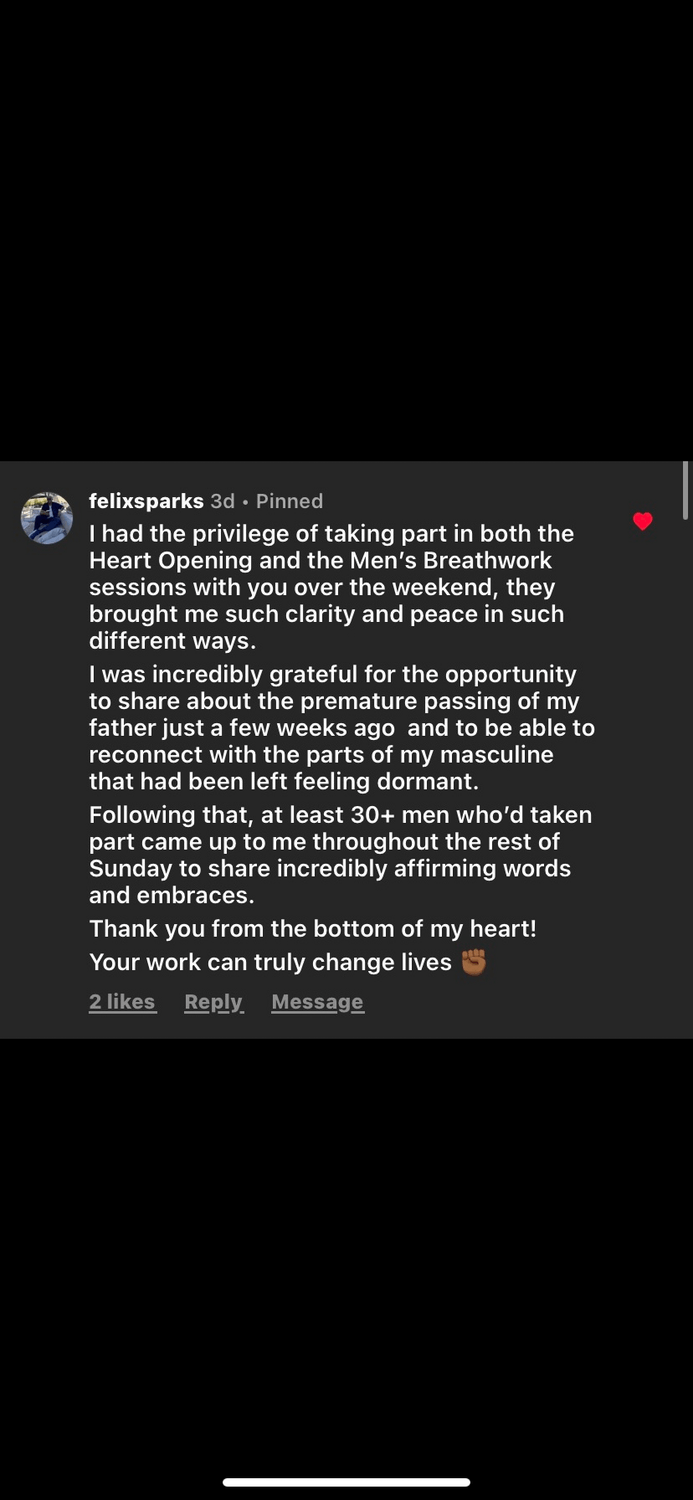Tap the Pinned label

[x=289, y=501]
